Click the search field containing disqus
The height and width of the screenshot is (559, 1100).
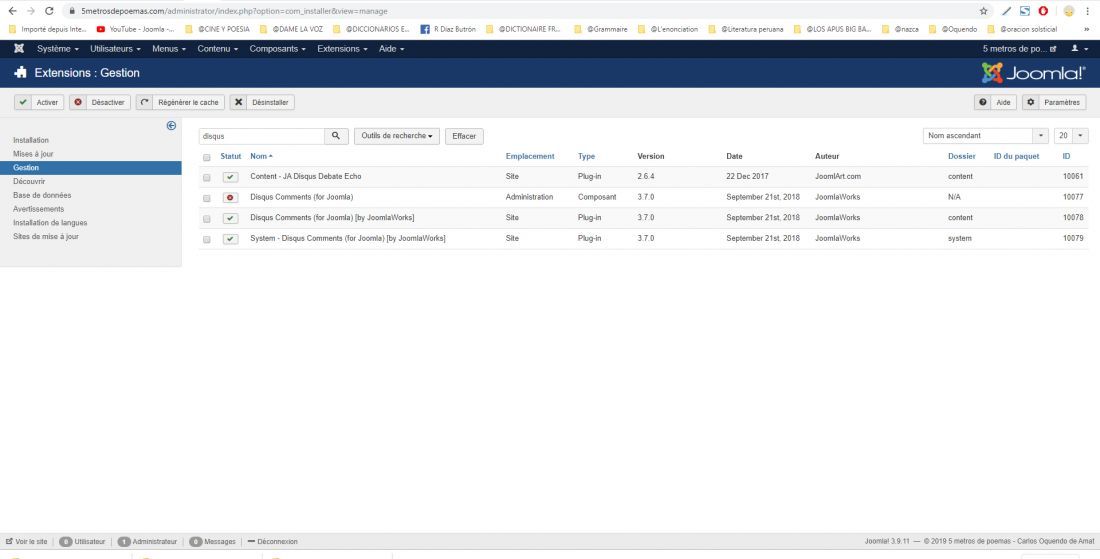click(x=261, y=136)
